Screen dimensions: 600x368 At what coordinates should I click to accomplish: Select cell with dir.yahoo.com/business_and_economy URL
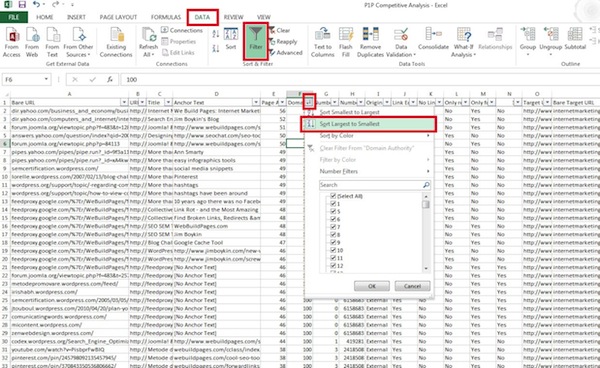pyautogui.click(x=70, y=111)
